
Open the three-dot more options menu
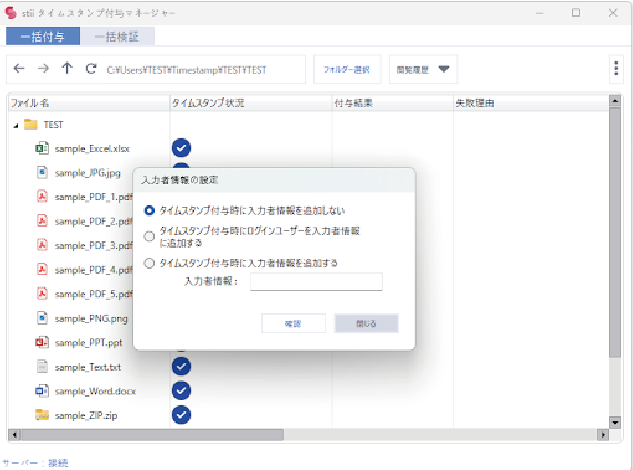616,69
